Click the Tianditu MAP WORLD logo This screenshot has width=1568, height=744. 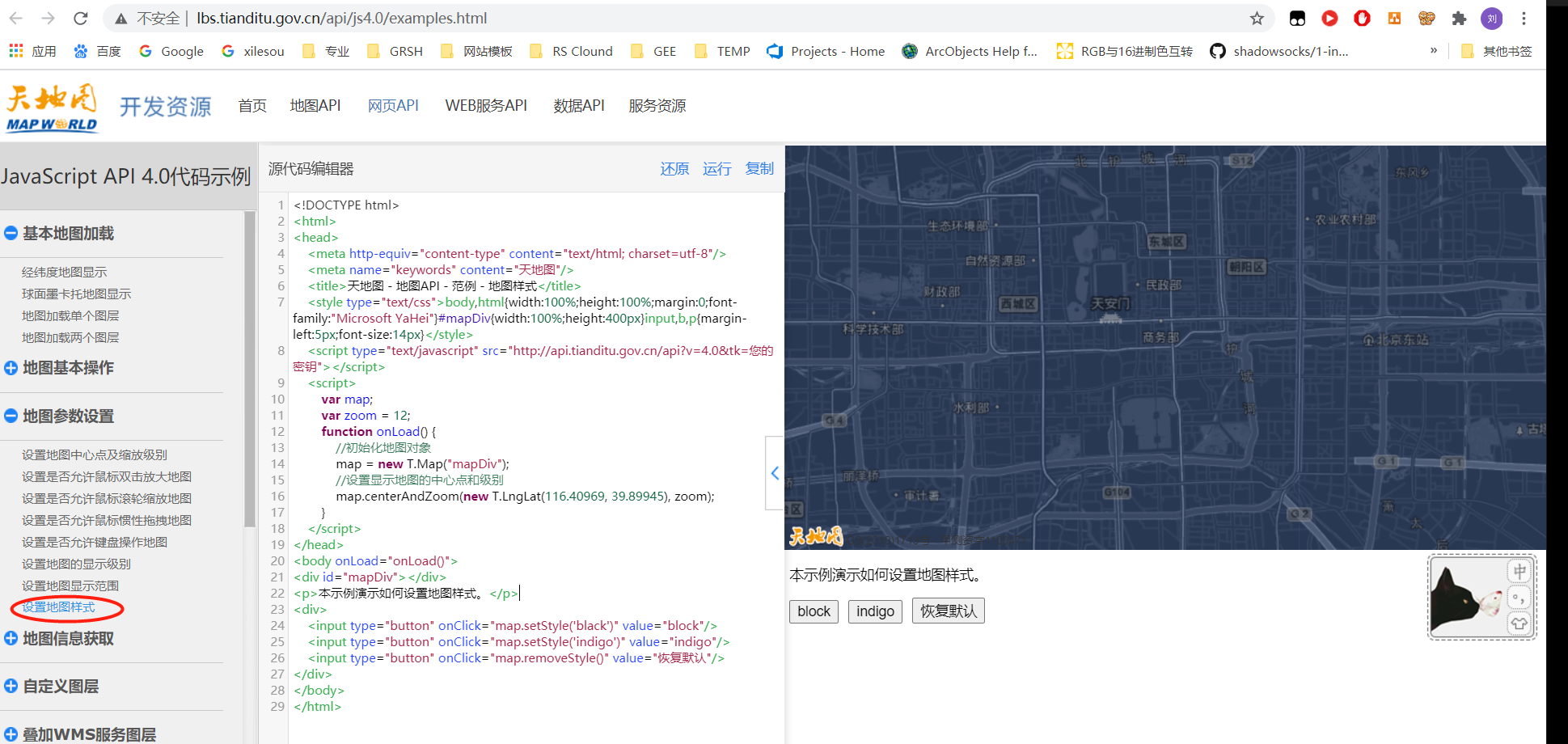click(51, 105)
